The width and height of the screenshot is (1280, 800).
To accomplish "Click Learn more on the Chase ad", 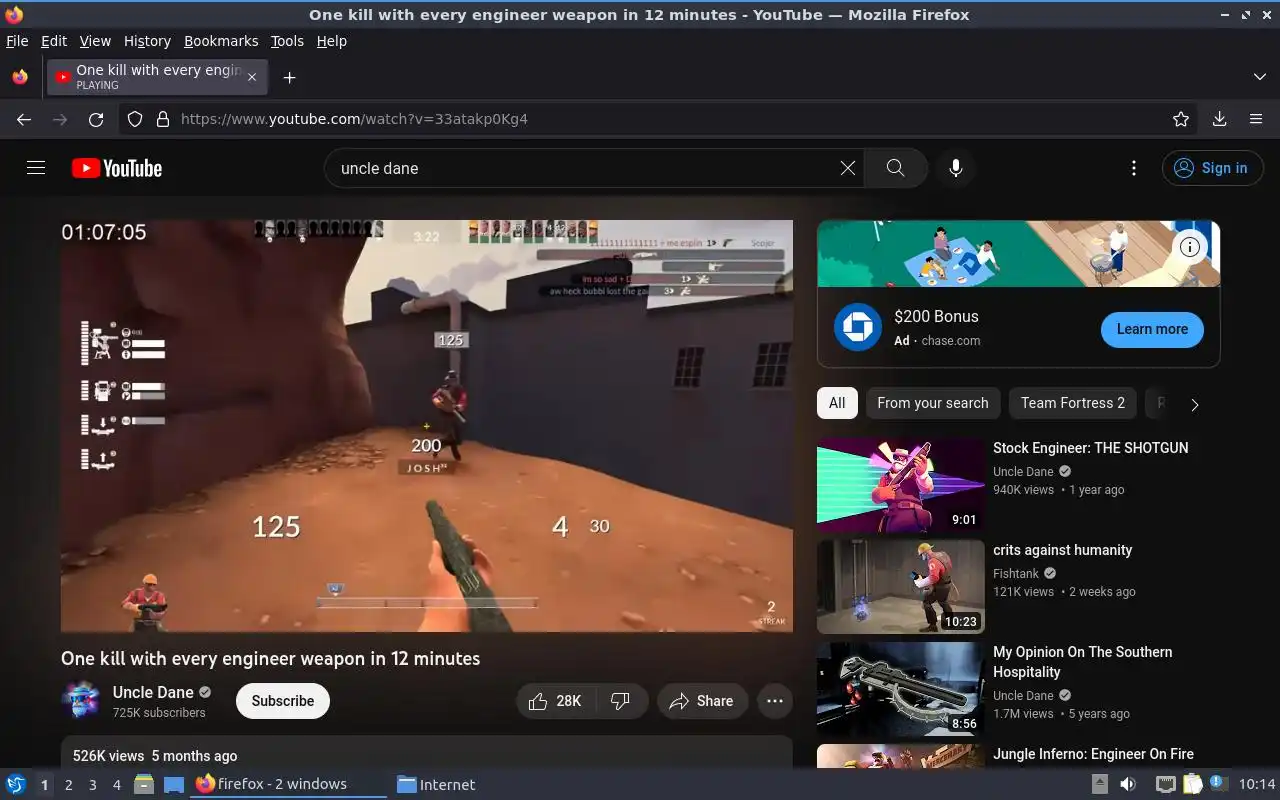I will pyautogui.click(x=1152, y=329).
